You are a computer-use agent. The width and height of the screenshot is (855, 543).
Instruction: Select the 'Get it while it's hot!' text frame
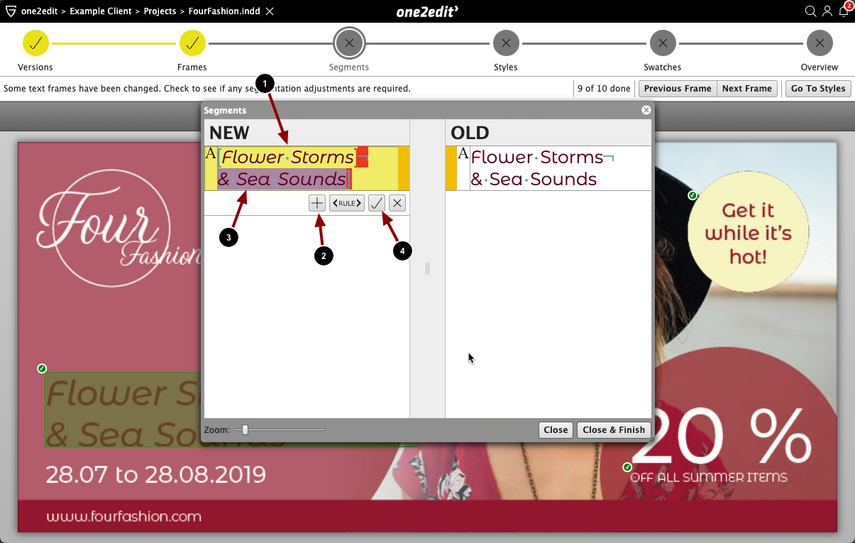[x=748, y=233]
